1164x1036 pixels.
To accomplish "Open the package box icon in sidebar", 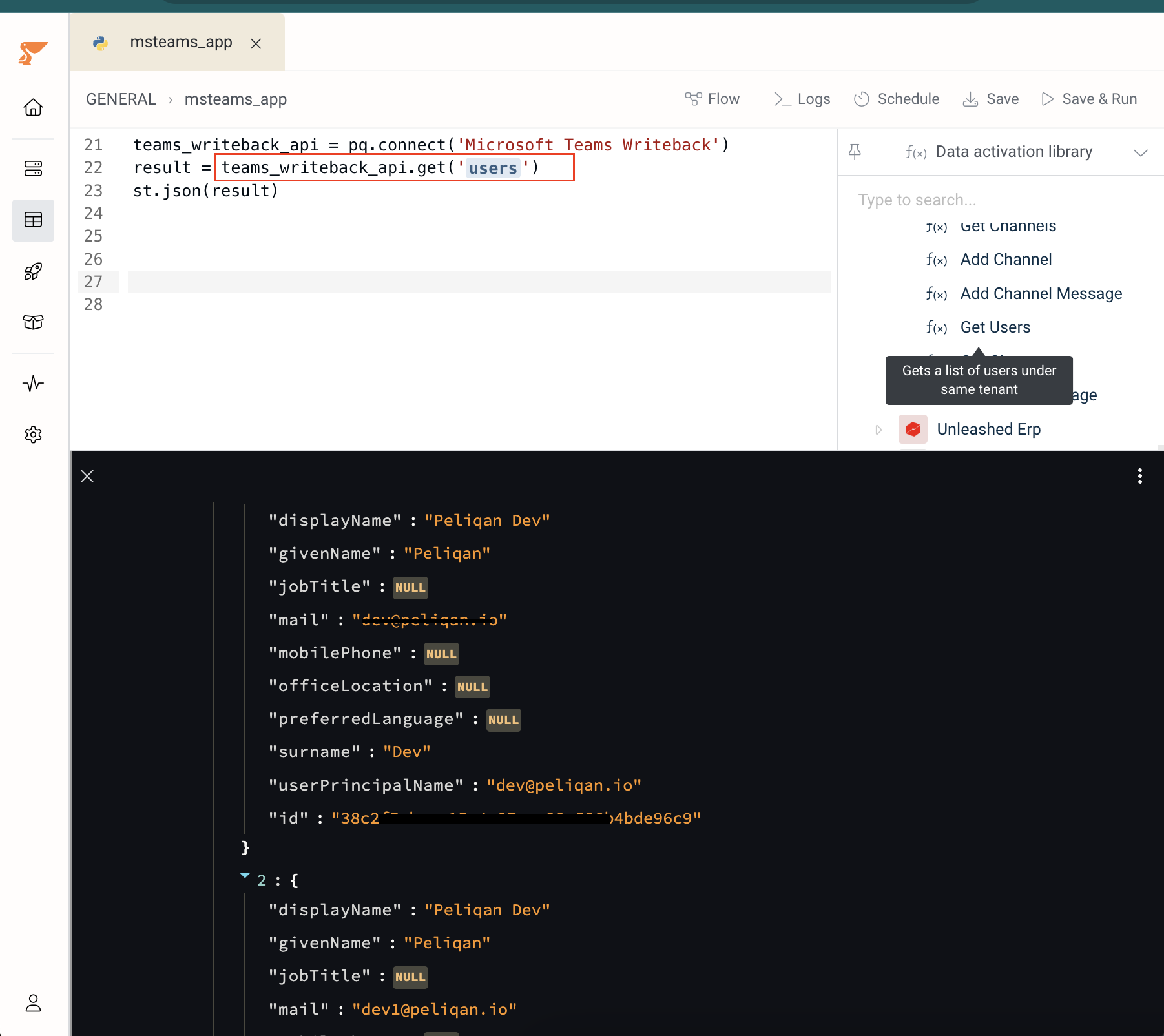I will (33, 322).
